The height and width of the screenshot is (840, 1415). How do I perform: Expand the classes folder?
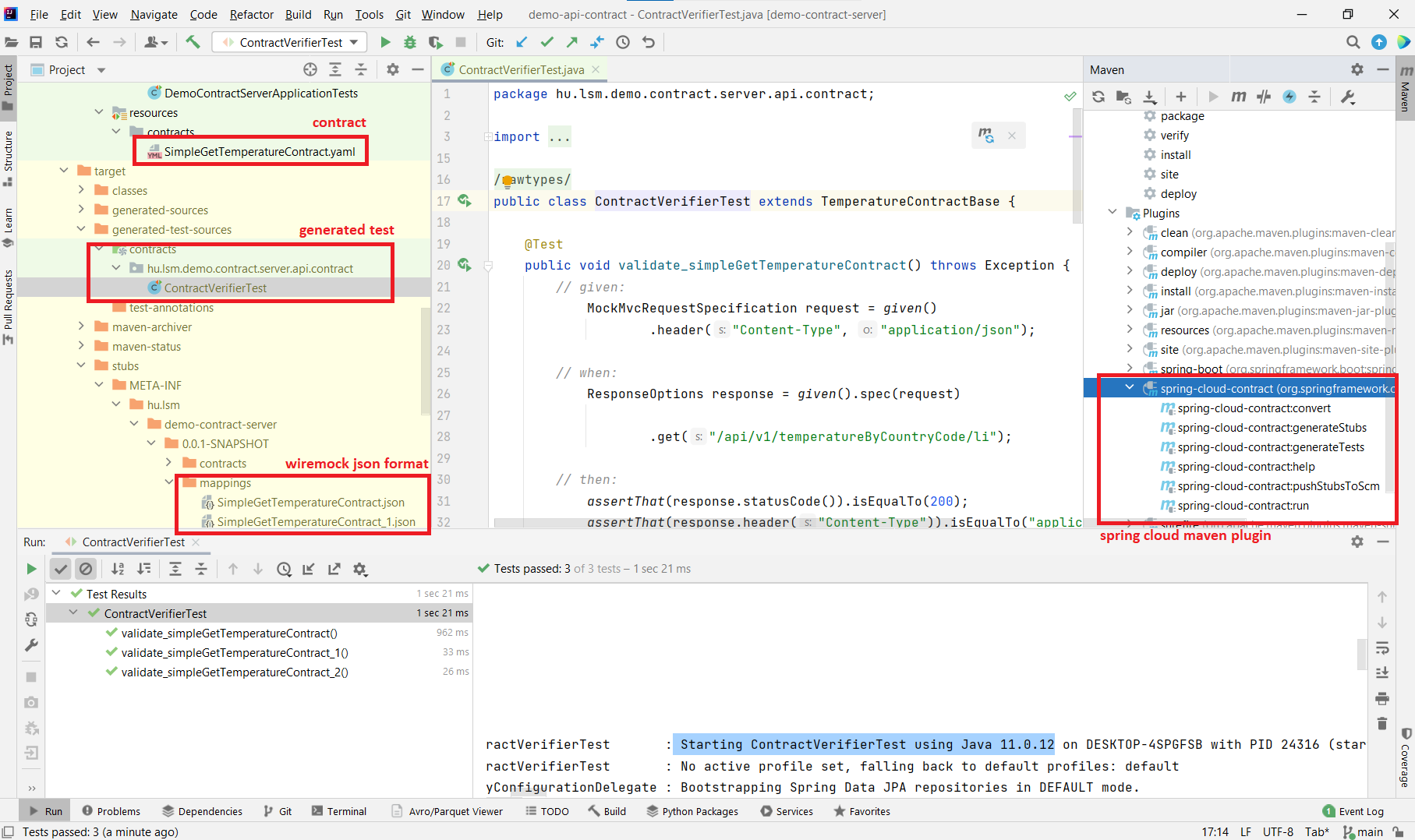click(81, 189)
